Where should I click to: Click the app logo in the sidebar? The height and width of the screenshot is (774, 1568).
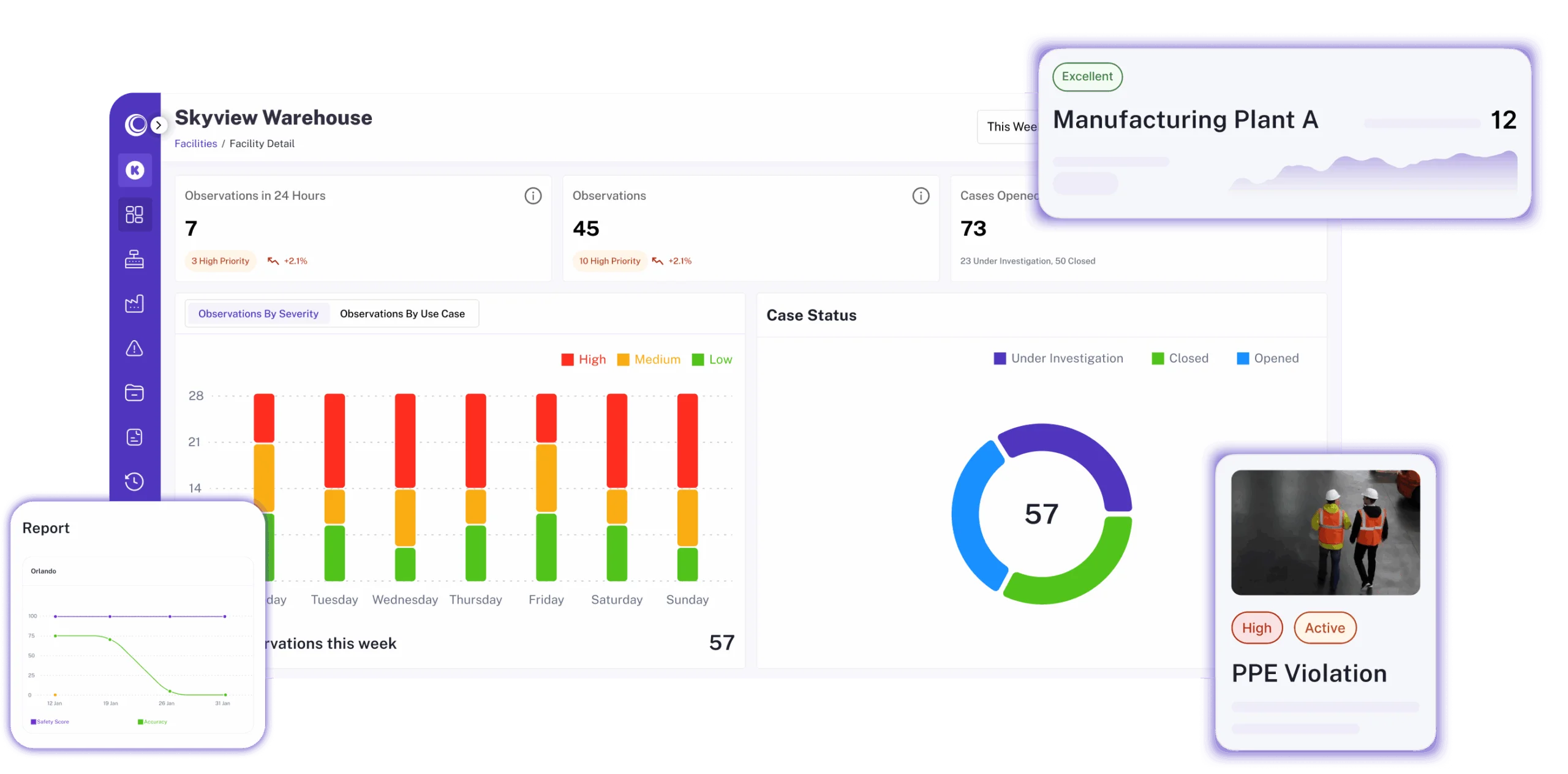(x=136, y=124)
